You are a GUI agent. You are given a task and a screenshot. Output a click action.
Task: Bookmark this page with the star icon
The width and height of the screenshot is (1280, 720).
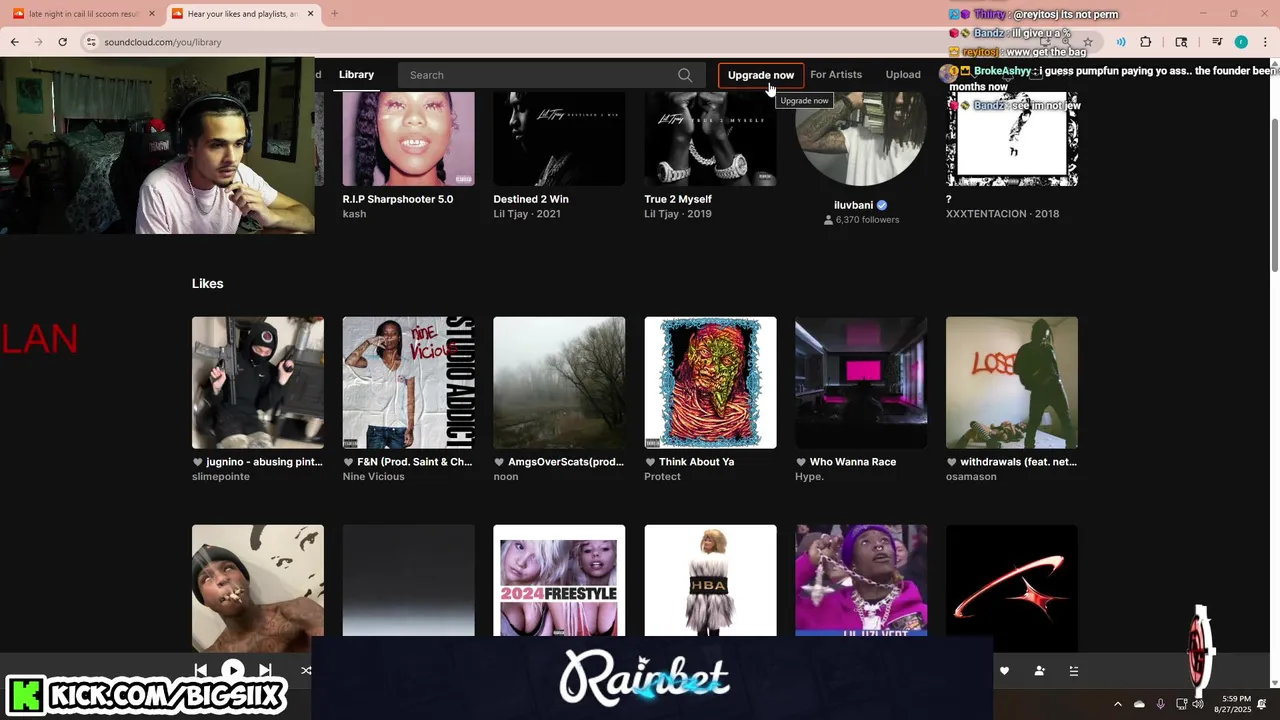pyautogui.click(x=1088, y=42)
